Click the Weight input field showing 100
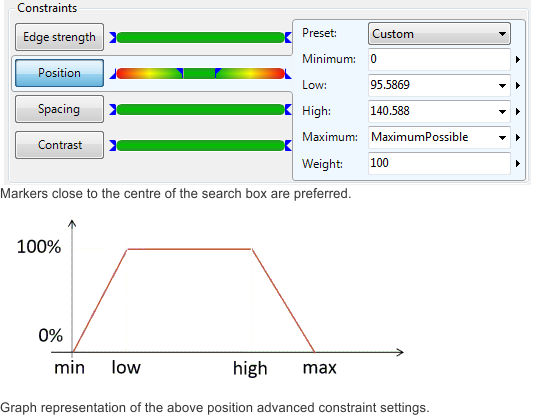Screen dimensions: 559x417 tap(439, 163)
